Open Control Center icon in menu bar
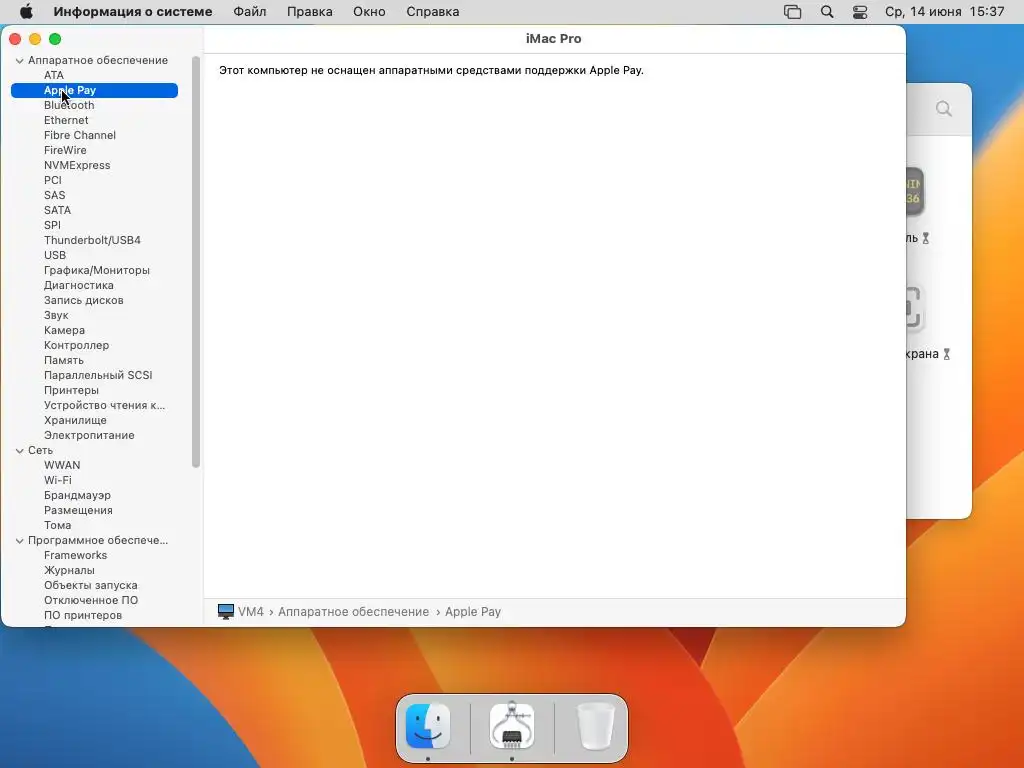This screenshot has height=768, width=1024. point(860,12)
